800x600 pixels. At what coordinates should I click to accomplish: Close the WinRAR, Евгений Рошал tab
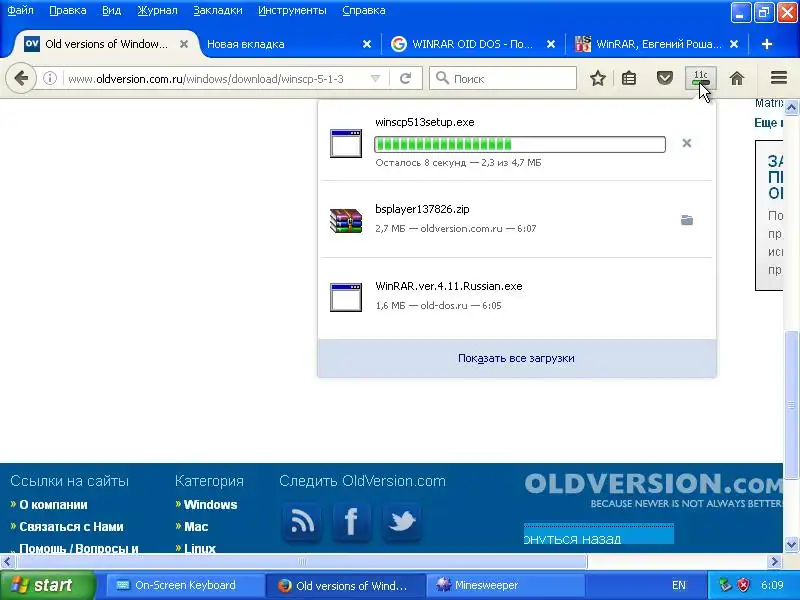point(734,44)
